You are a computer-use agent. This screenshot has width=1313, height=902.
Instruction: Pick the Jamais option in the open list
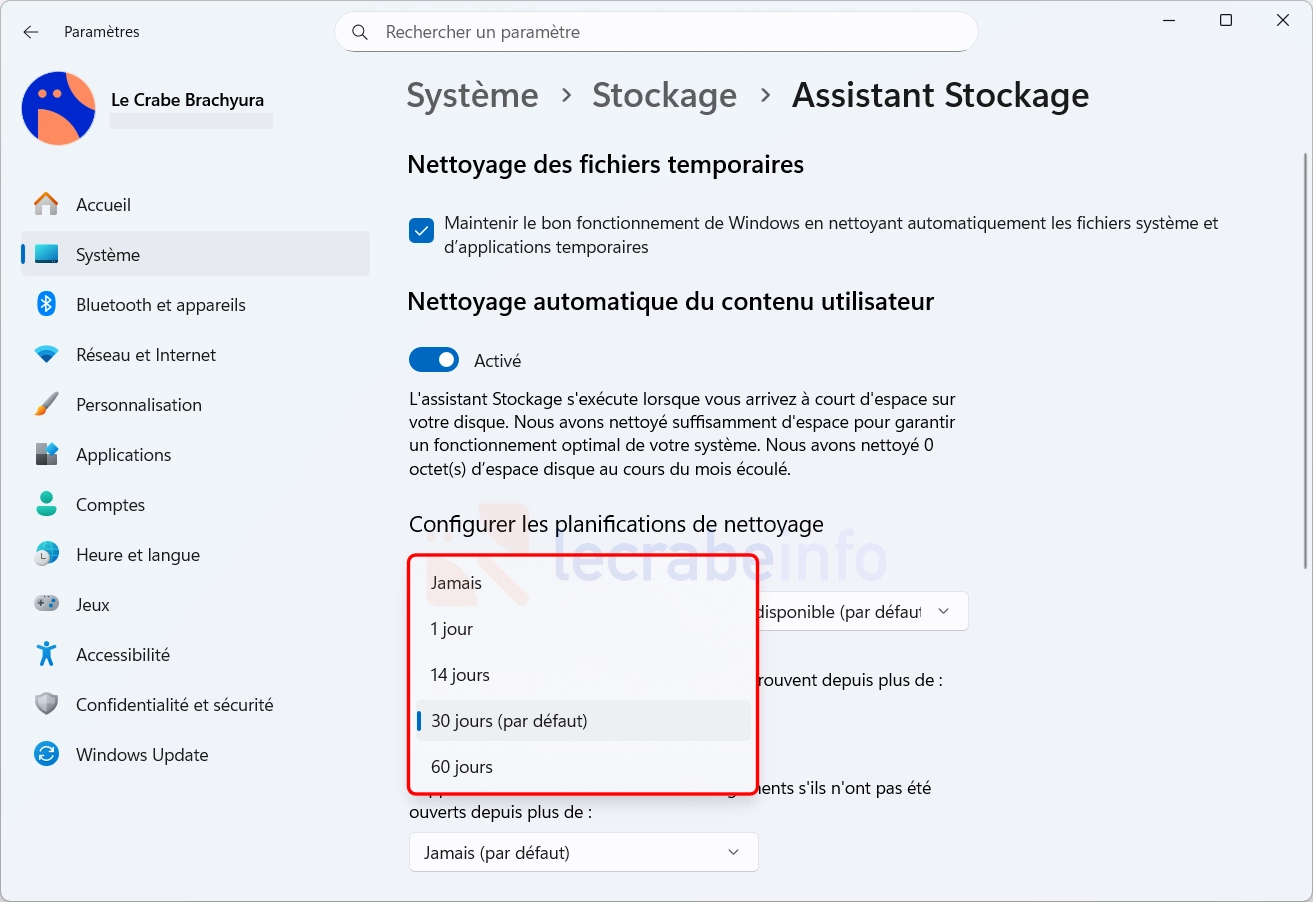click(x=456, y=583)
